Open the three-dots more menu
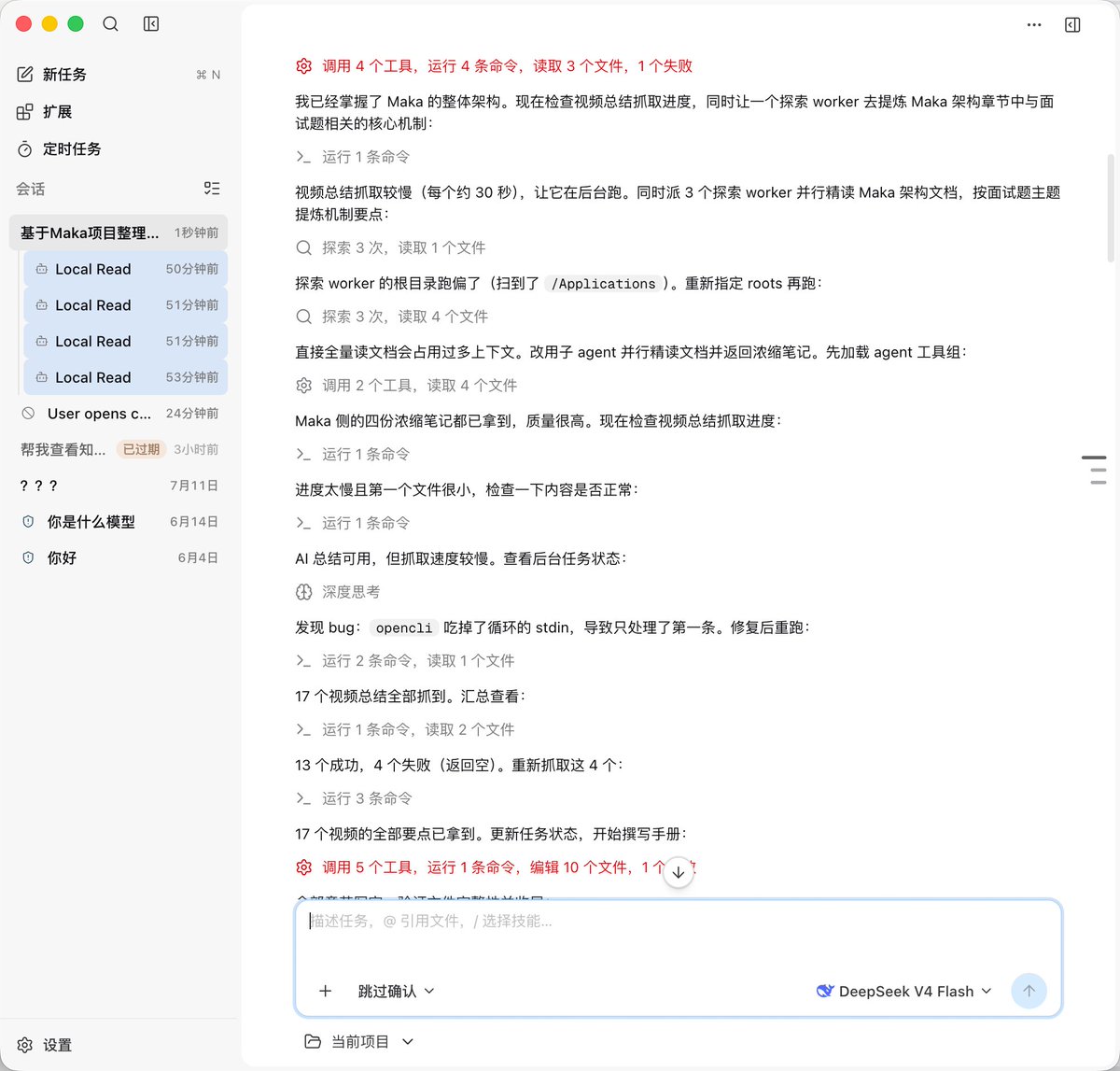 pyautogui.click(x=1034, y=25)
